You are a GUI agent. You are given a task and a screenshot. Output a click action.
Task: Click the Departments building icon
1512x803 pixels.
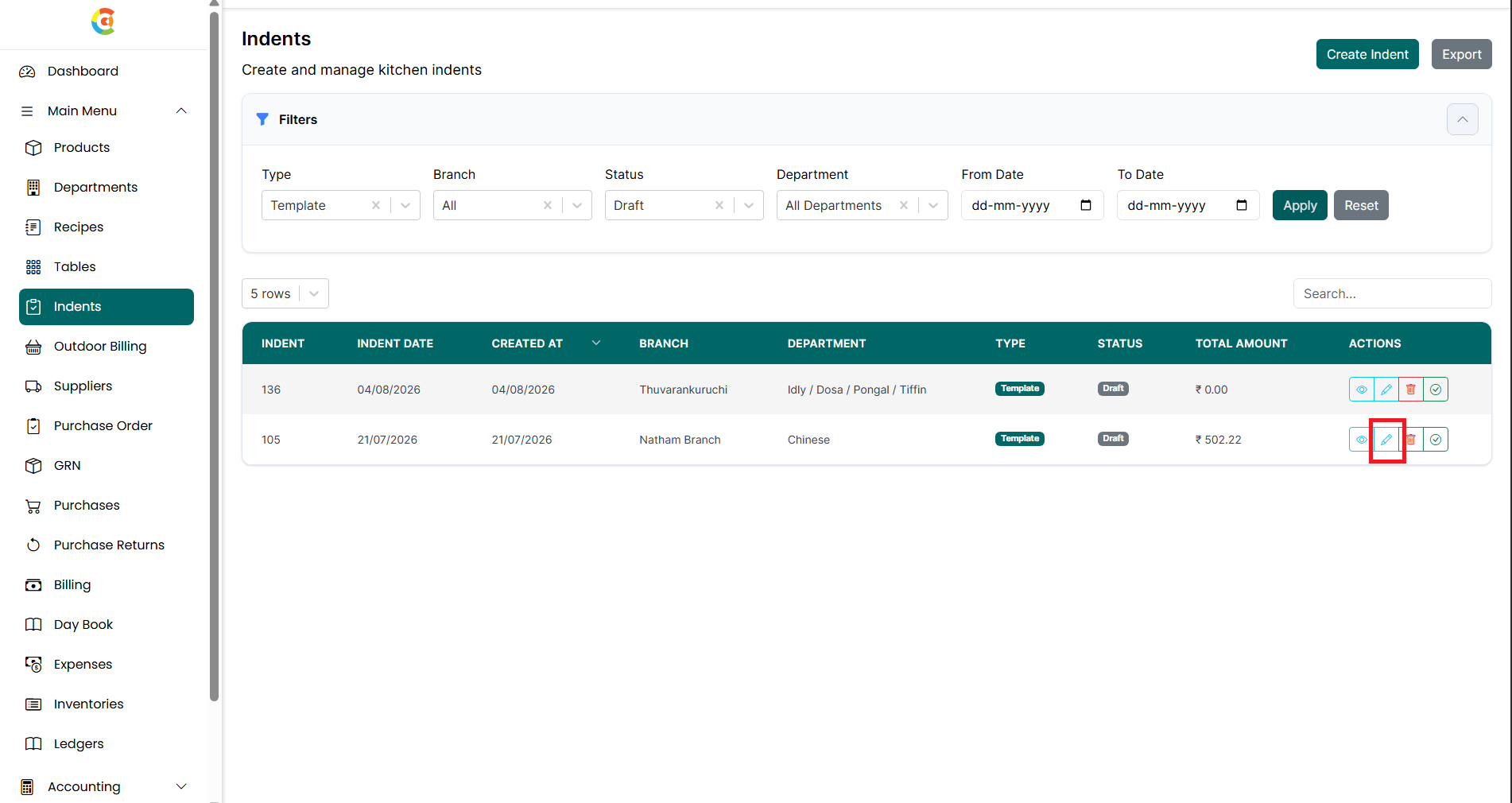(33, 188)
